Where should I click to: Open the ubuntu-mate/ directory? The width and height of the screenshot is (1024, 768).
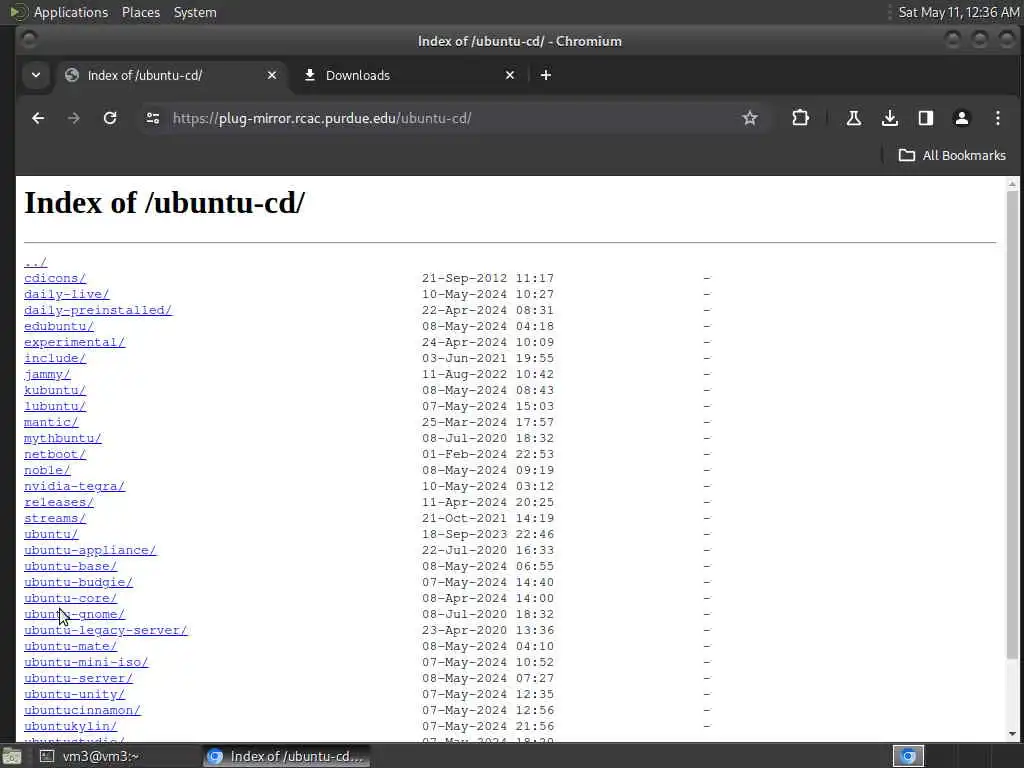(71, 647)
